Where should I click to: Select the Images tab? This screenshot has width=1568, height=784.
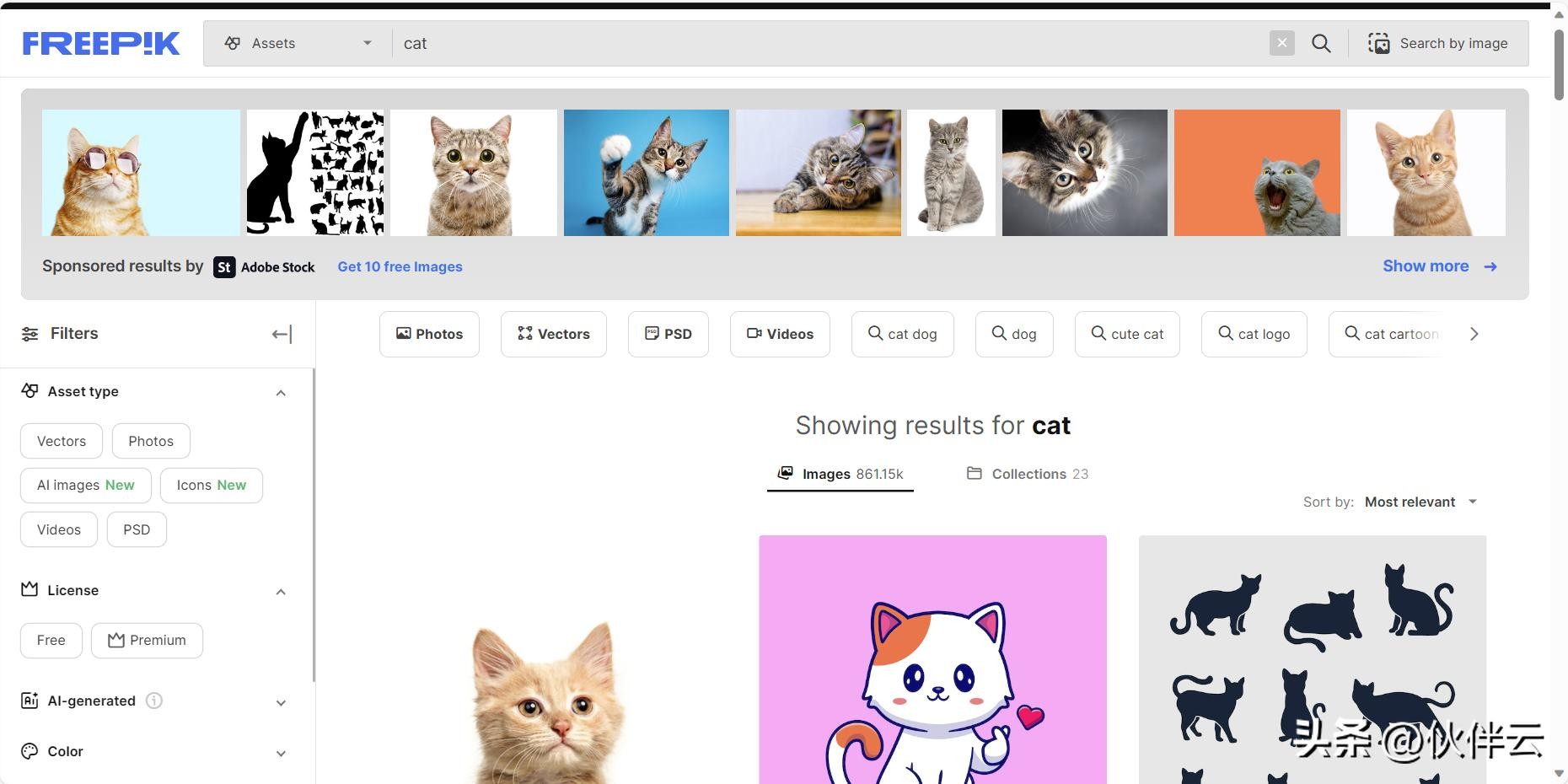pos(840,474)
